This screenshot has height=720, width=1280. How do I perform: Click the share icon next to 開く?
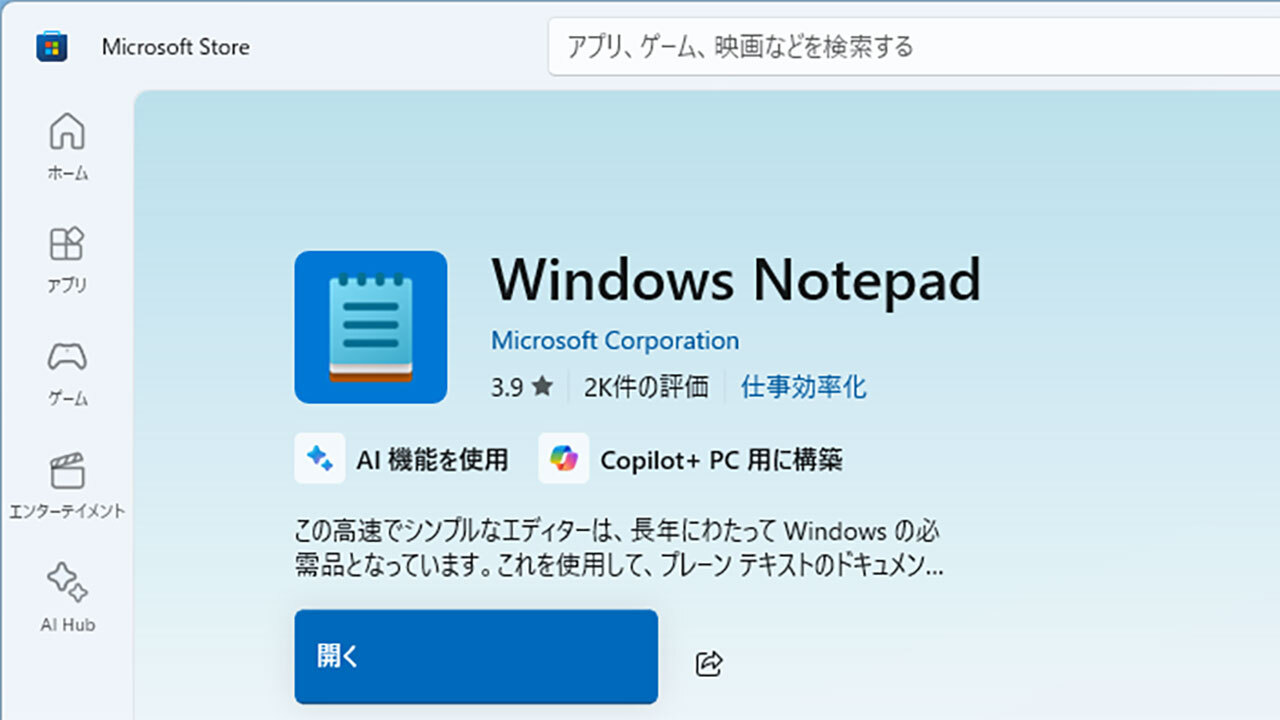[x=709, y=663]
